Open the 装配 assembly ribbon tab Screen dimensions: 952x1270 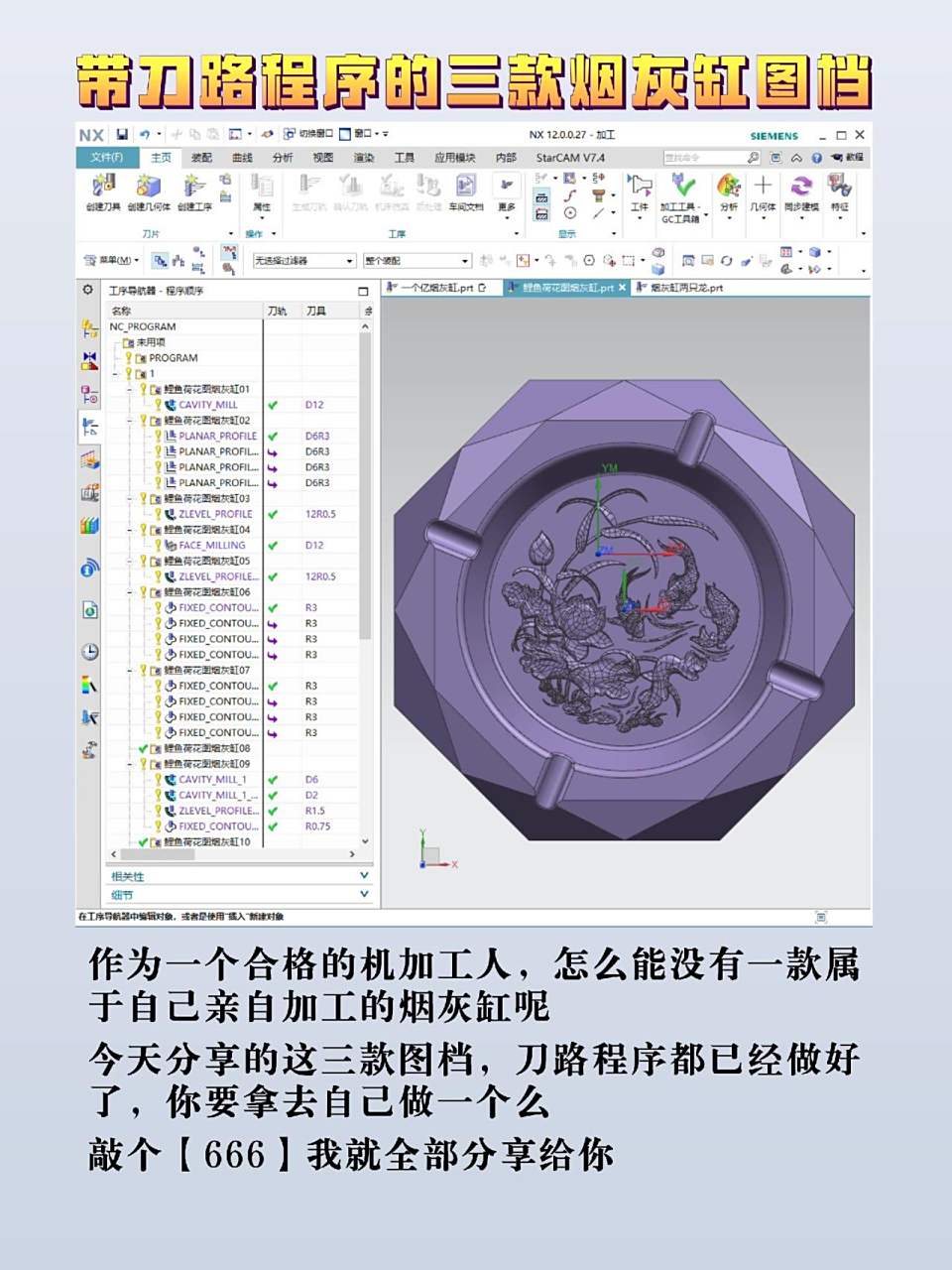(201, 158)
